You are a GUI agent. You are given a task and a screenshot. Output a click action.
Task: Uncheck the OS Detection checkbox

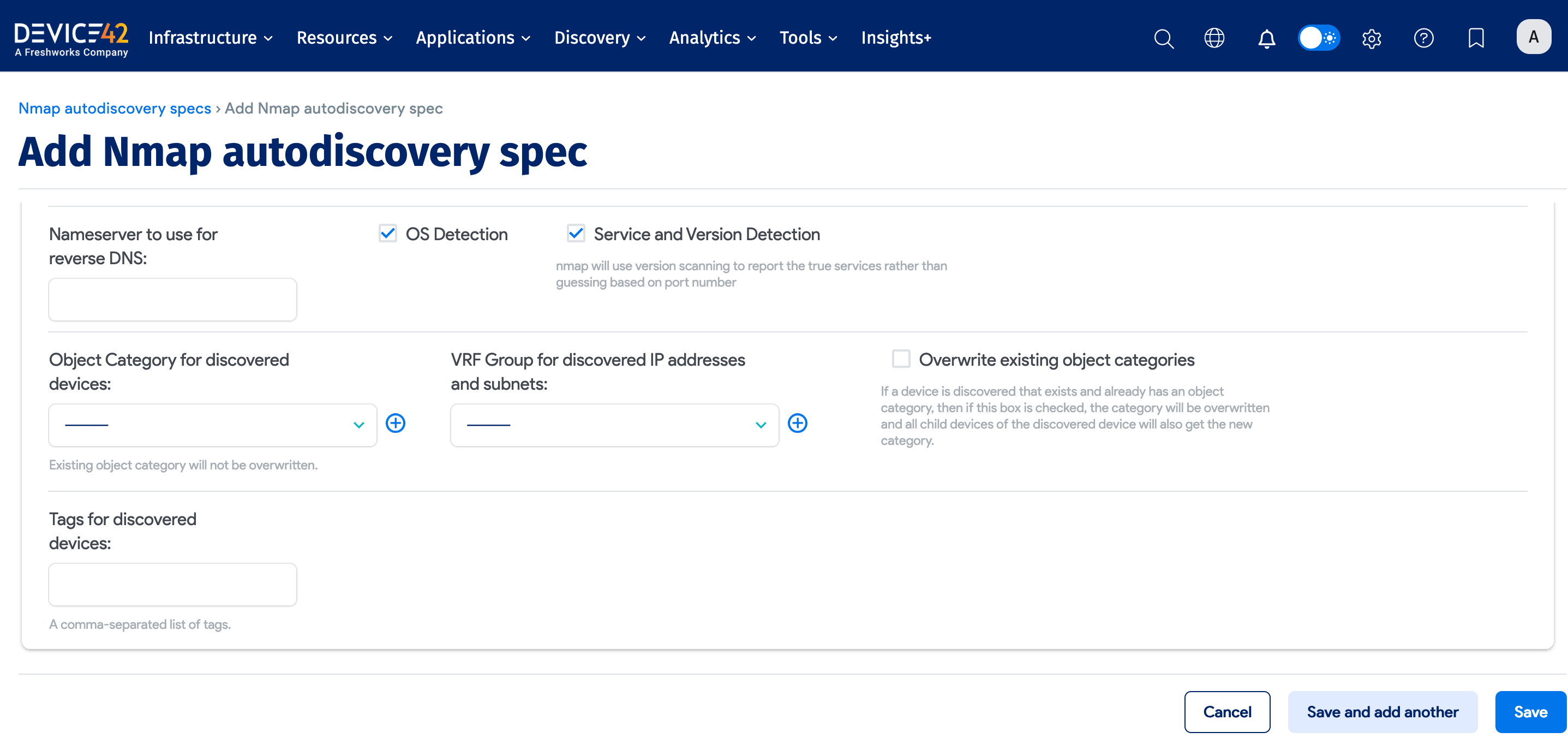pos(388,233)
